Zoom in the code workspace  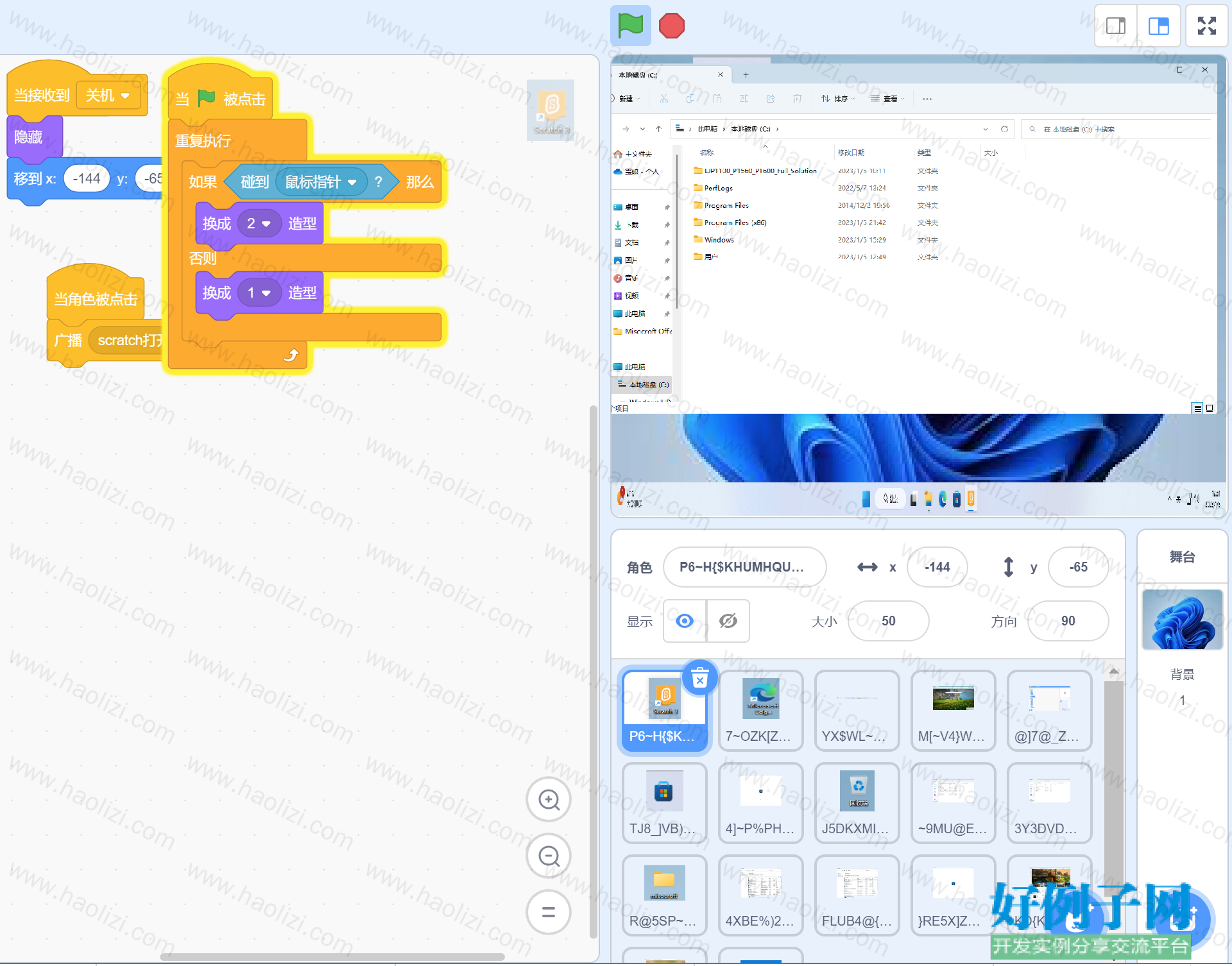coord(549,799)
